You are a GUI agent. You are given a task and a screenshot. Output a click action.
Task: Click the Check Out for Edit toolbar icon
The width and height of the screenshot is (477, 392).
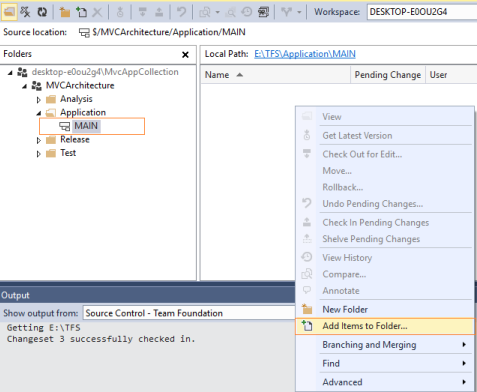tap(143, 12)
